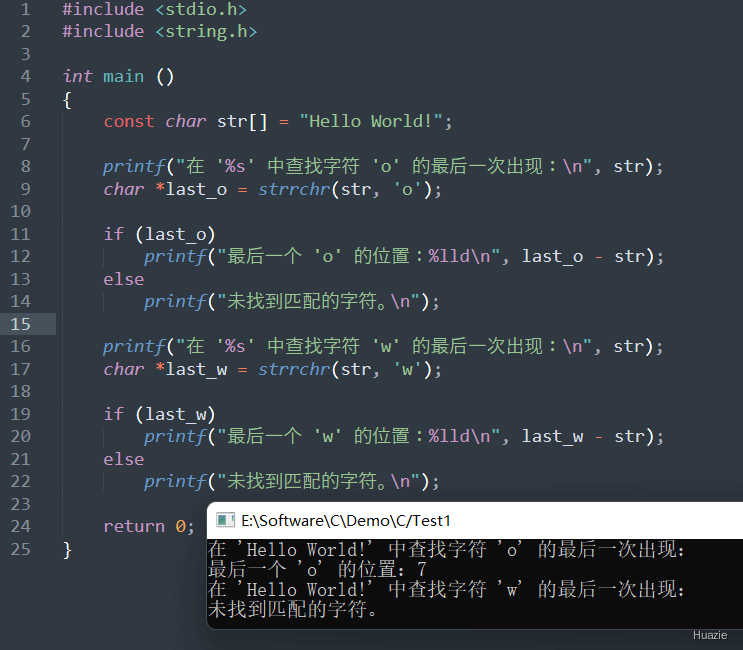Place cursor on #include <string.h>
743x650 pixels.
click(x=160, y=31)
